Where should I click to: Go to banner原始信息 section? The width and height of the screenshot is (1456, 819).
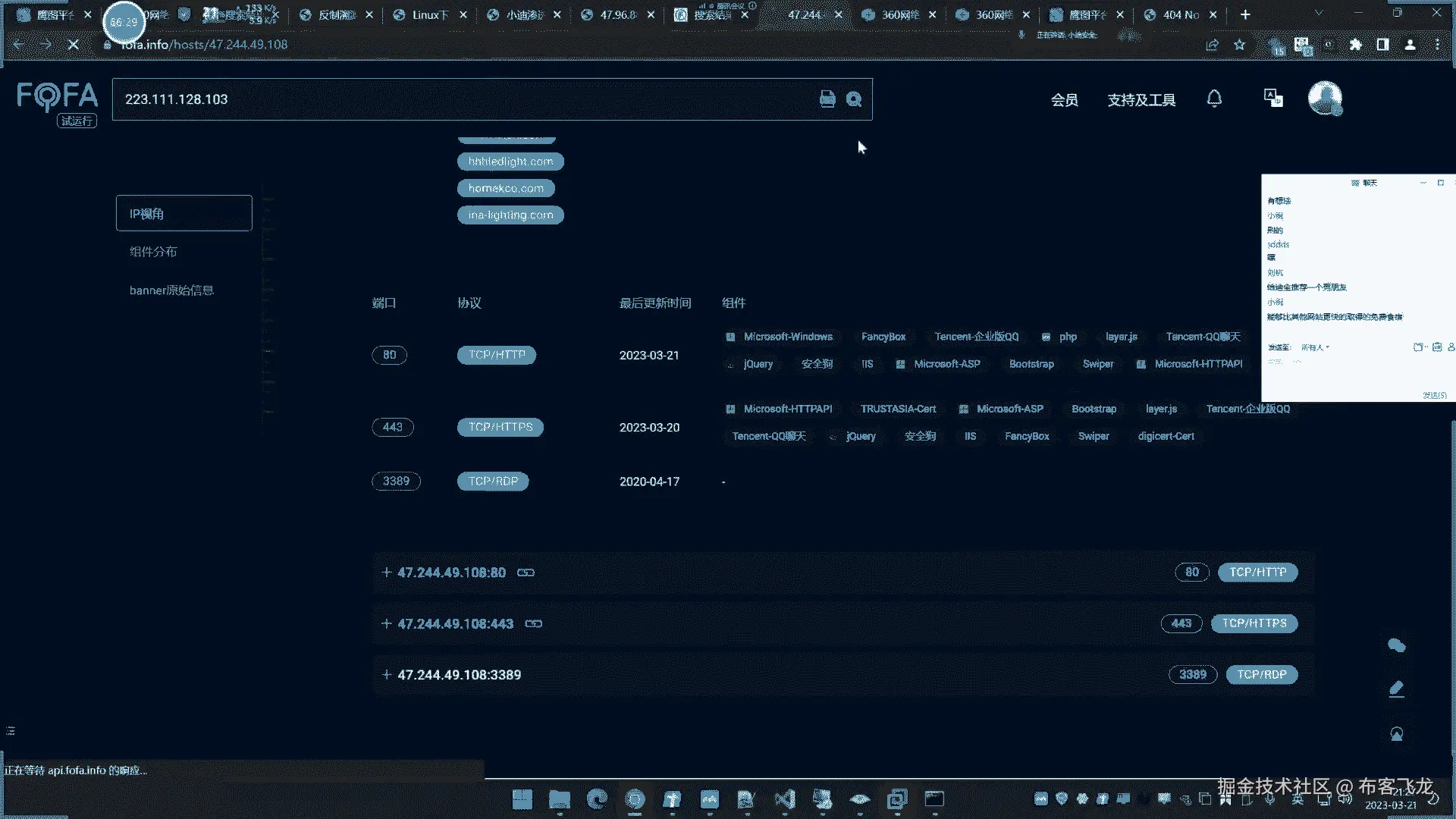[x=171, y=290]
